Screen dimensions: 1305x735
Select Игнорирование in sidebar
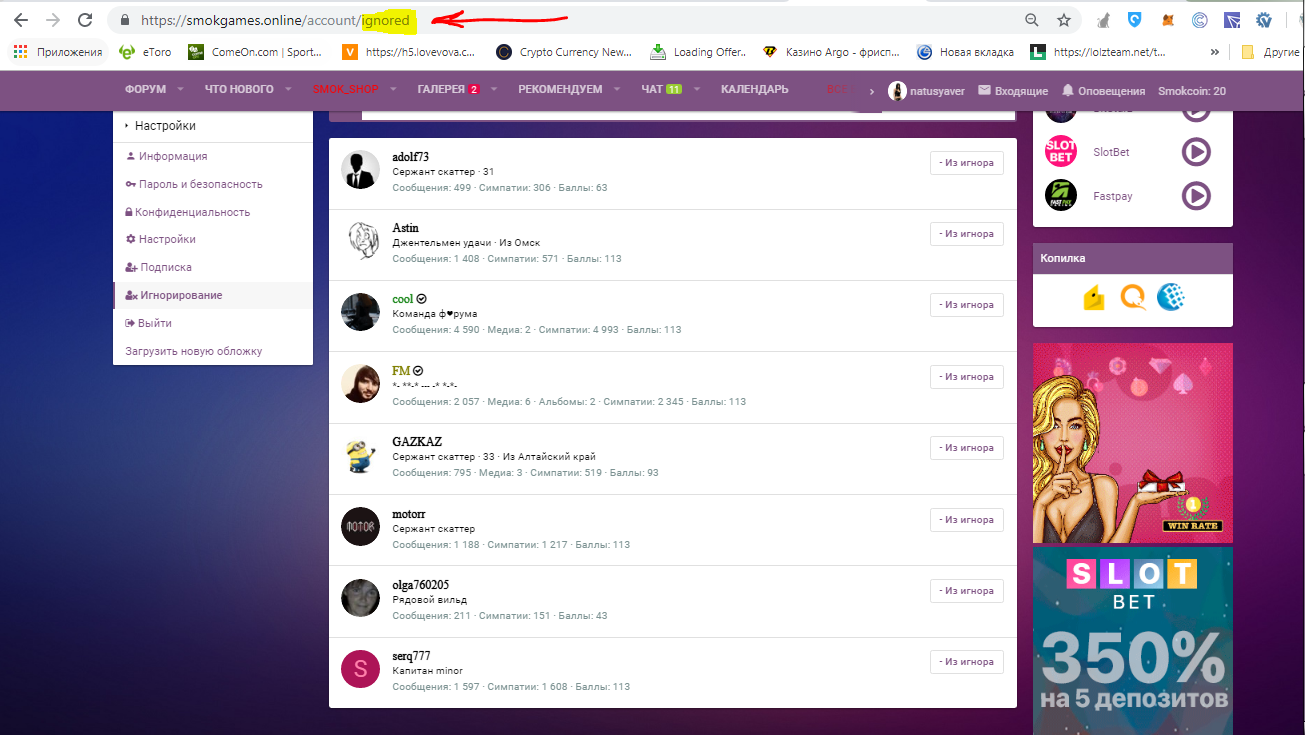(x=213, y=295)
